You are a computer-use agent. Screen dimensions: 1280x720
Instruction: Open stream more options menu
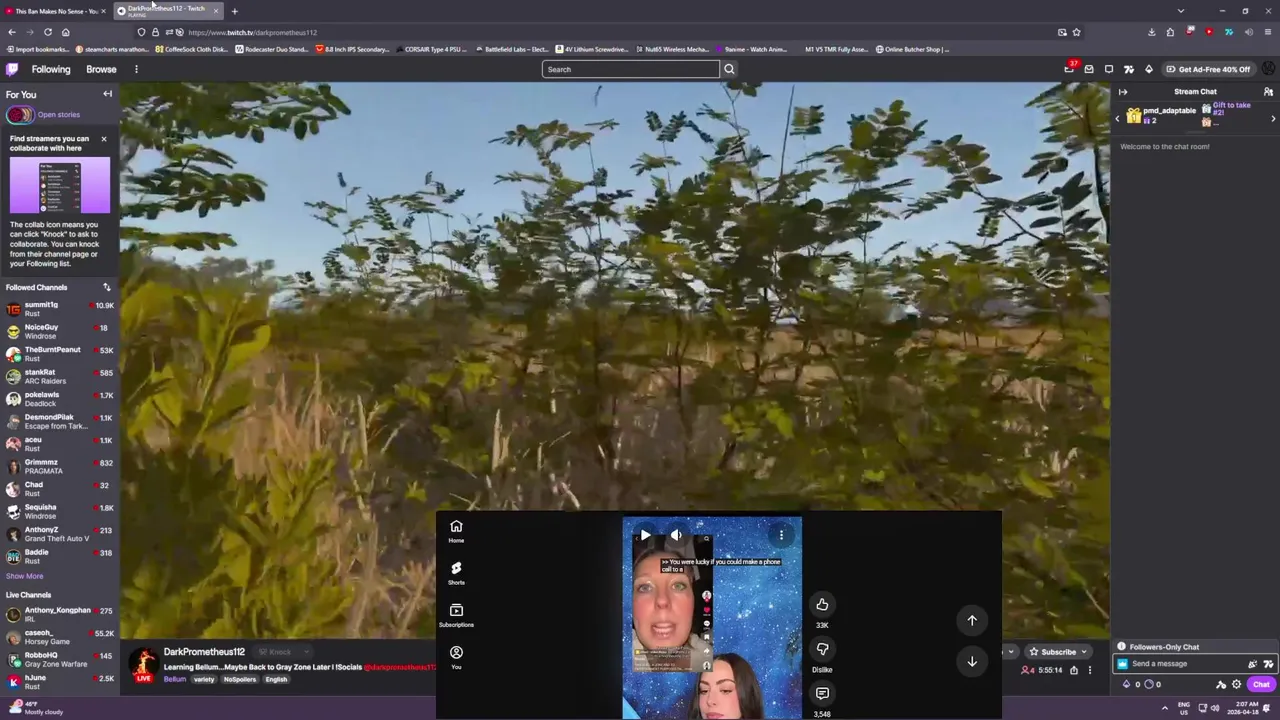point(1090,670)
